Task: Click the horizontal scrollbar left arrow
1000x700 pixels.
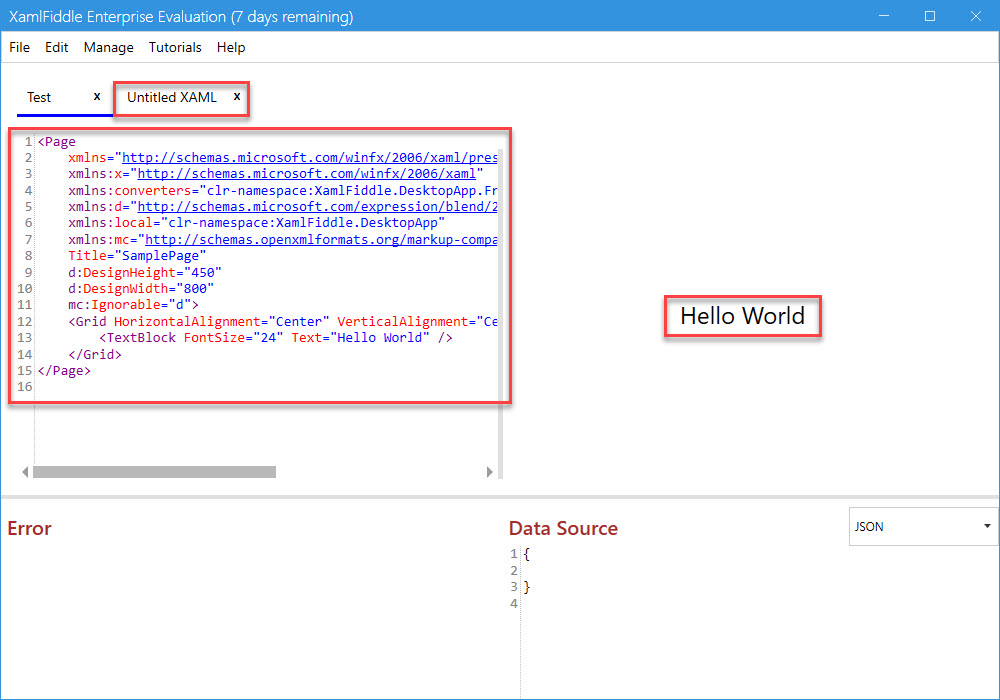Action: click(x=25, y=472)
